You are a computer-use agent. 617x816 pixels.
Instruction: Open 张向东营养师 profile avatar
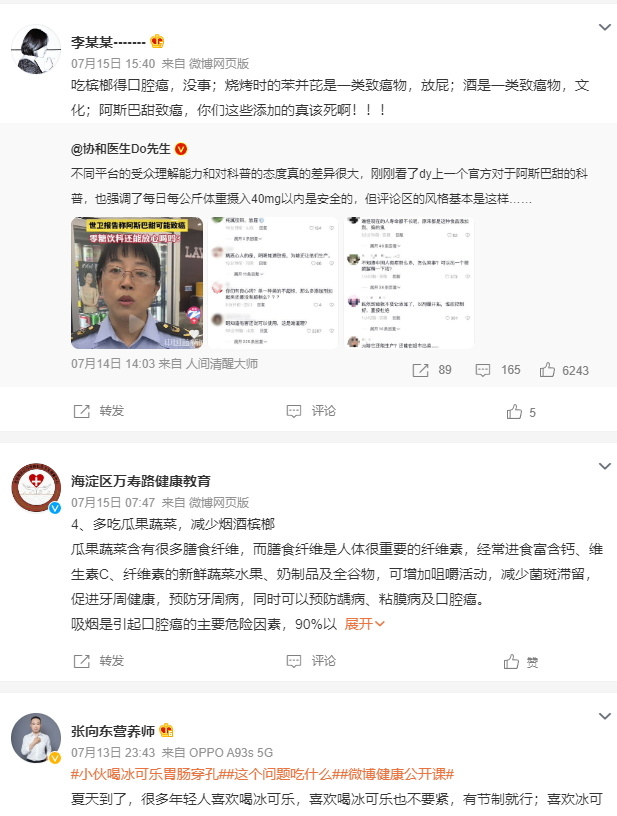(36, 738)
